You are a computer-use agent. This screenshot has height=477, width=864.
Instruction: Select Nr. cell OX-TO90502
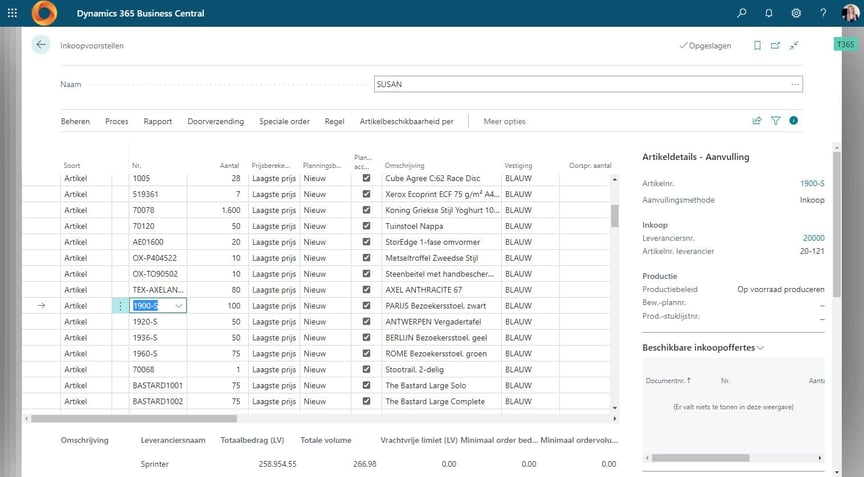click(x=158, y=274)
